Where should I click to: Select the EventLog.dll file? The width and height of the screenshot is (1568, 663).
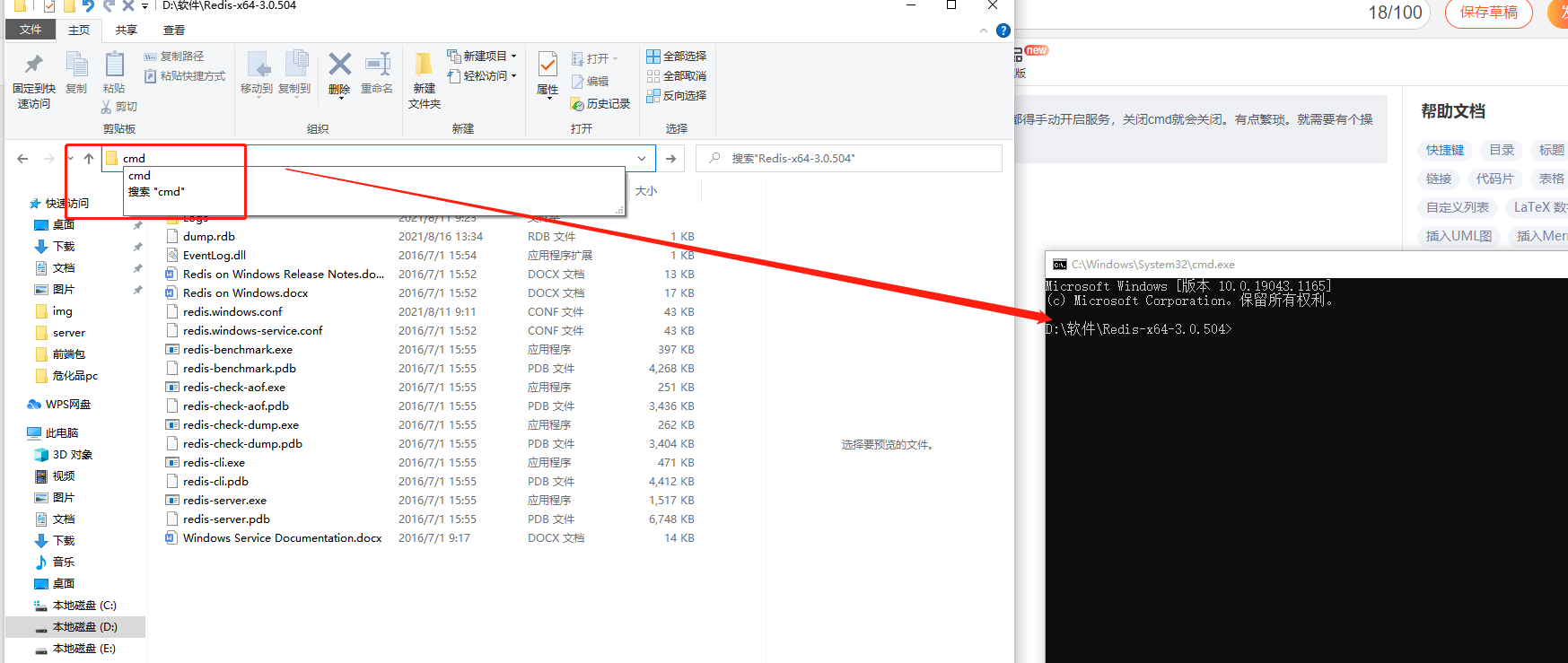click(x=215, y=256)
